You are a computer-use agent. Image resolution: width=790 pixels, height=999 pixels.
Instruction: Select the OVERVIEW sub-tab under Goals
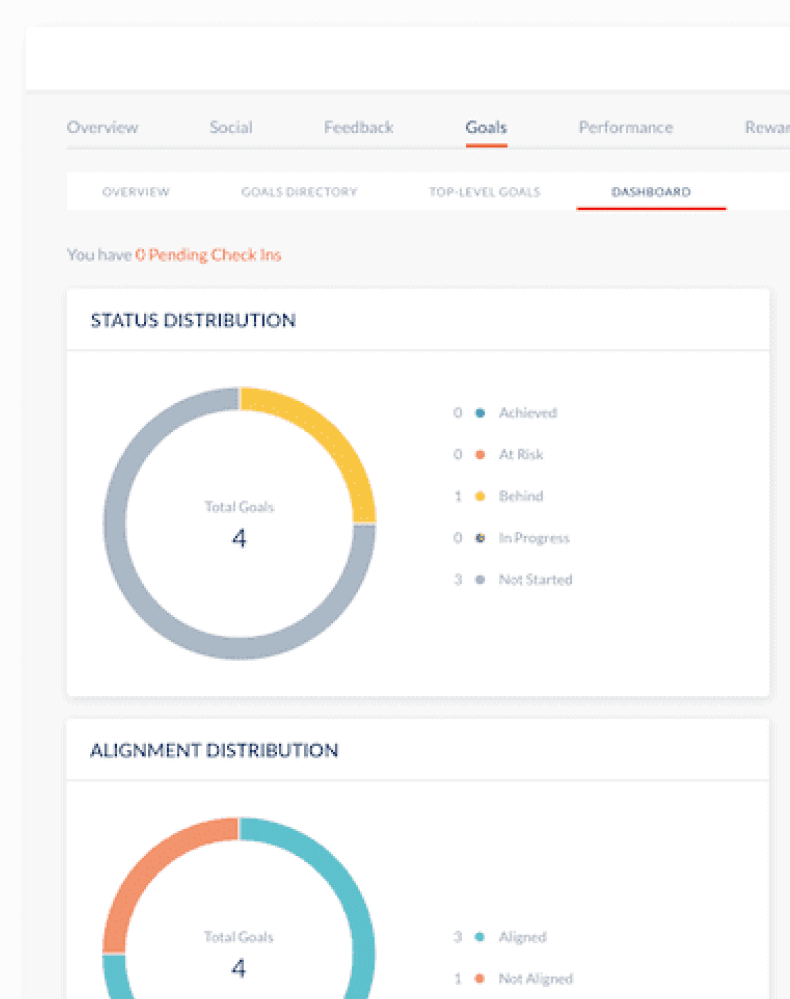pos(136,192)
